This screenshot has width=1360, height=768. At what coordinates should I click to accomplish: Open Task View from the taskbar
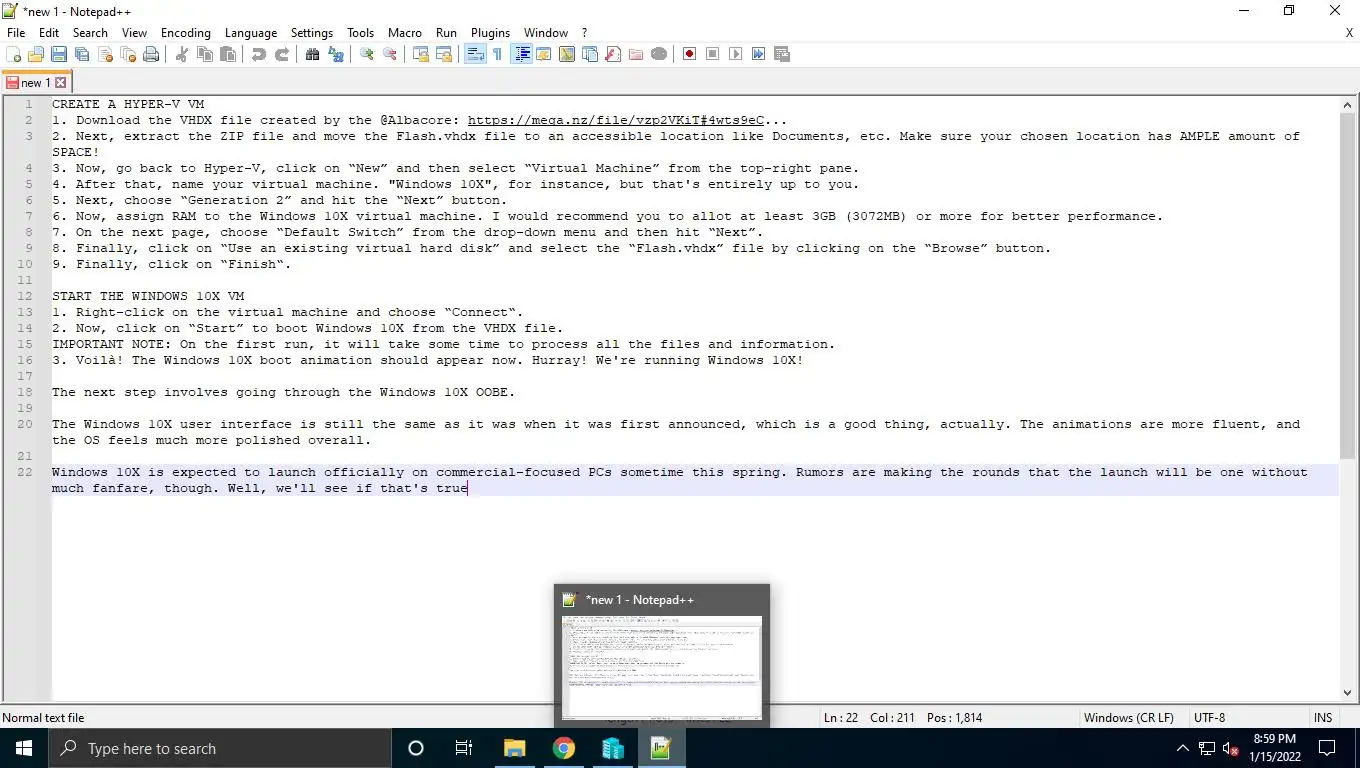[x=464, y=748]
